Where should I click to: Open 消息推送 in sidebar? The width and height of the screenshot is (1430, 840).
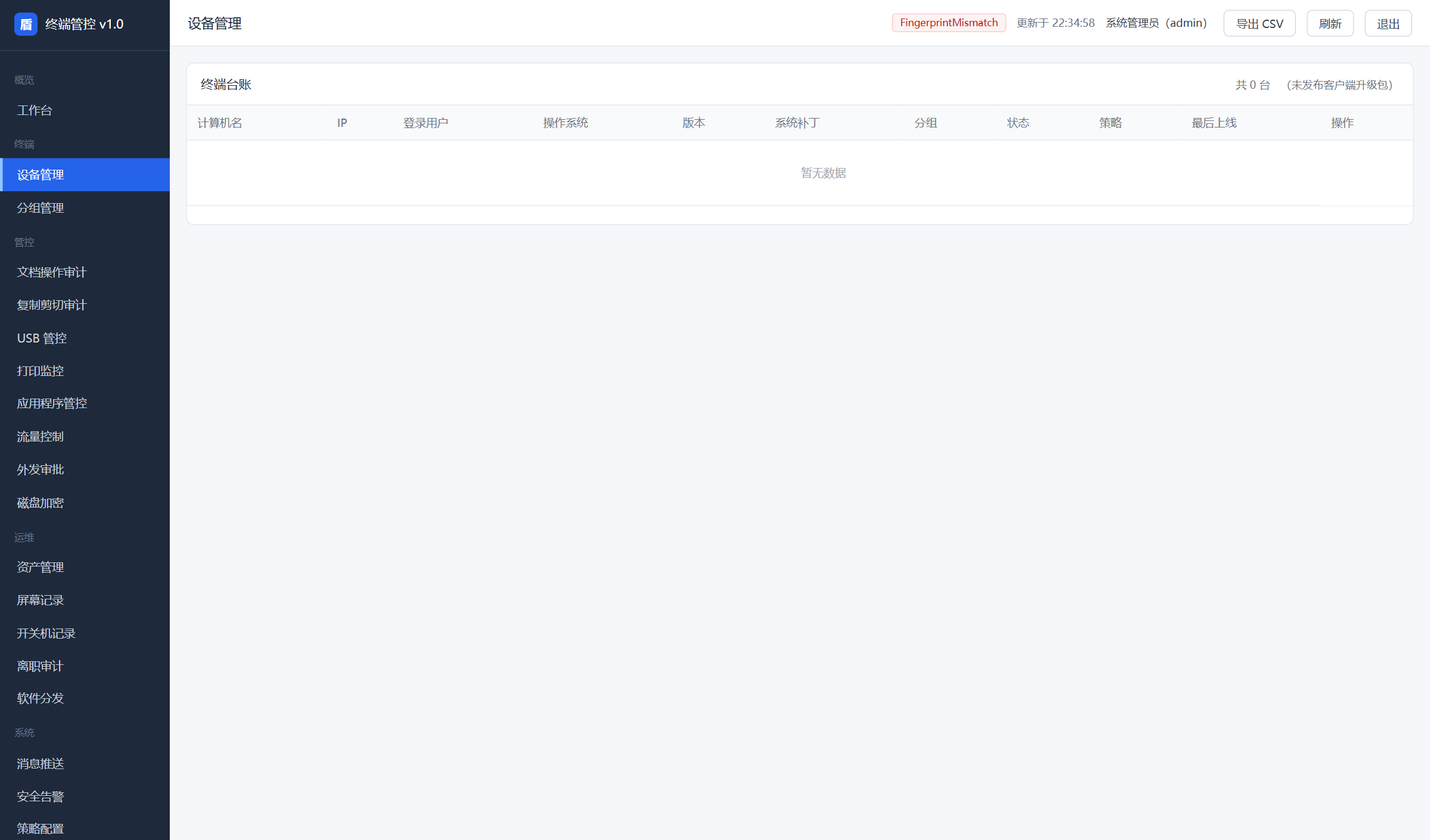85,764
